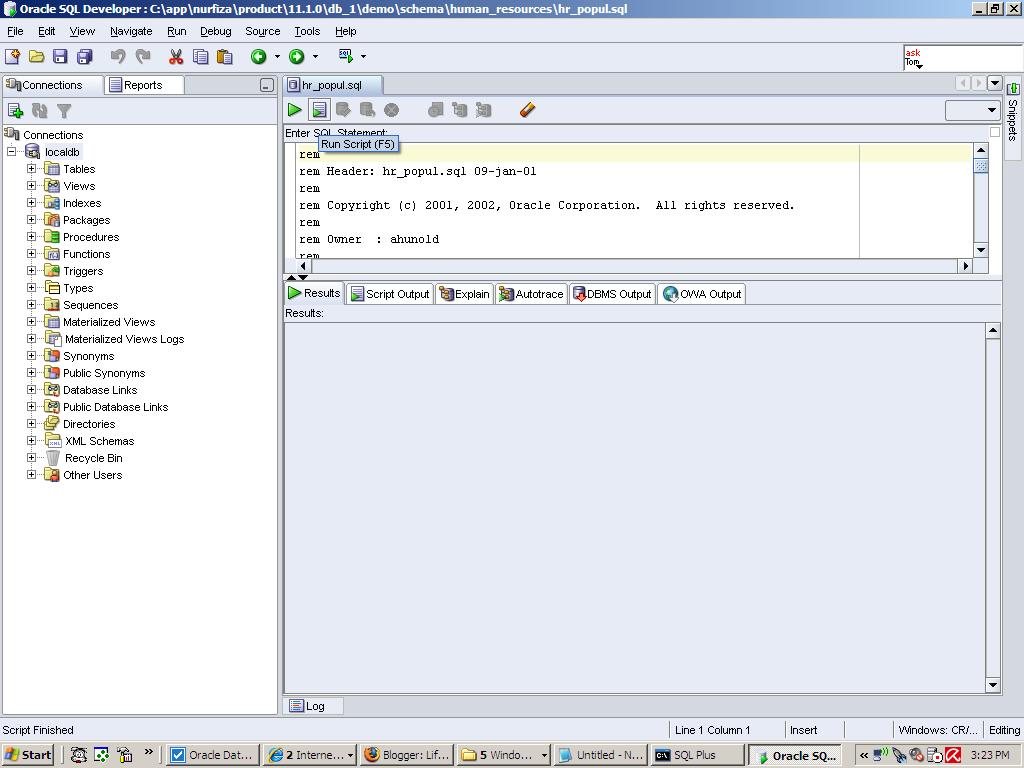The height and width of the screenshot is (768, 1024).
Task: Undo the last edit
Action: [x=118, y=57]
